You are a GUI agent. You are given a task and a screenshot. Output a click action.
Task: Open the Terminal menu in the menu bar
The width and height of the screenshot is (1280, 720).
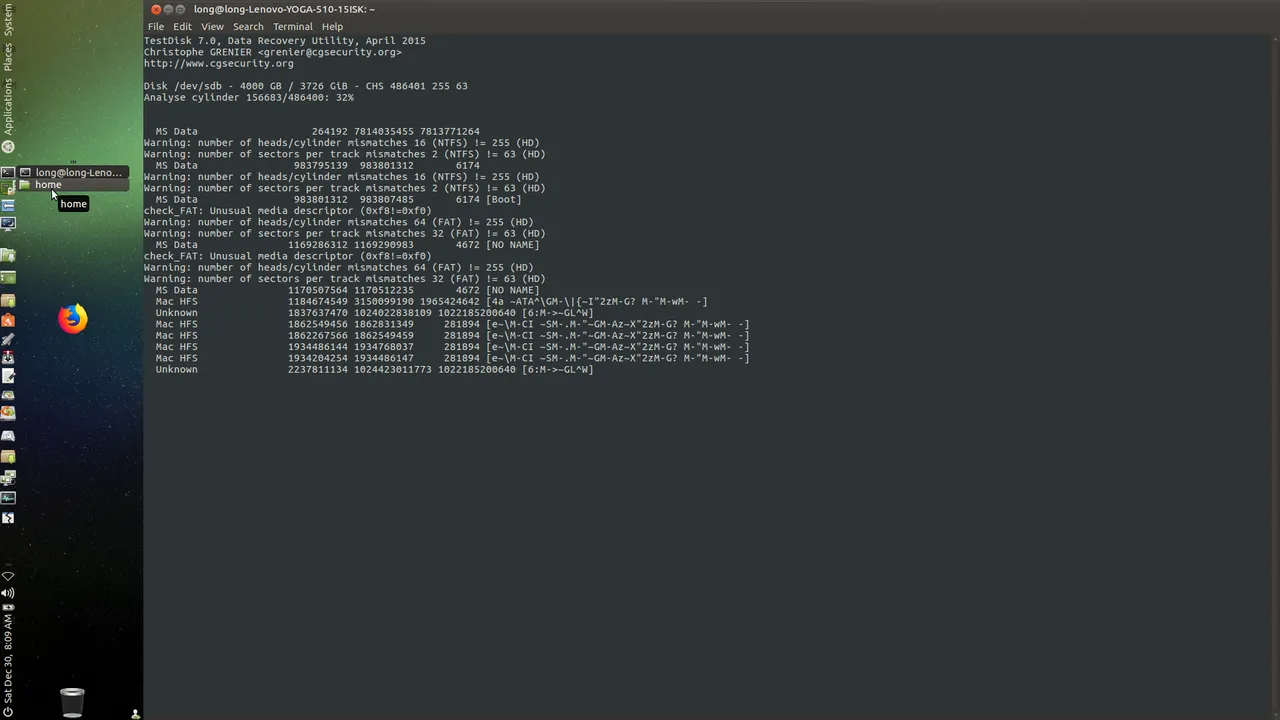pos(293,27)
